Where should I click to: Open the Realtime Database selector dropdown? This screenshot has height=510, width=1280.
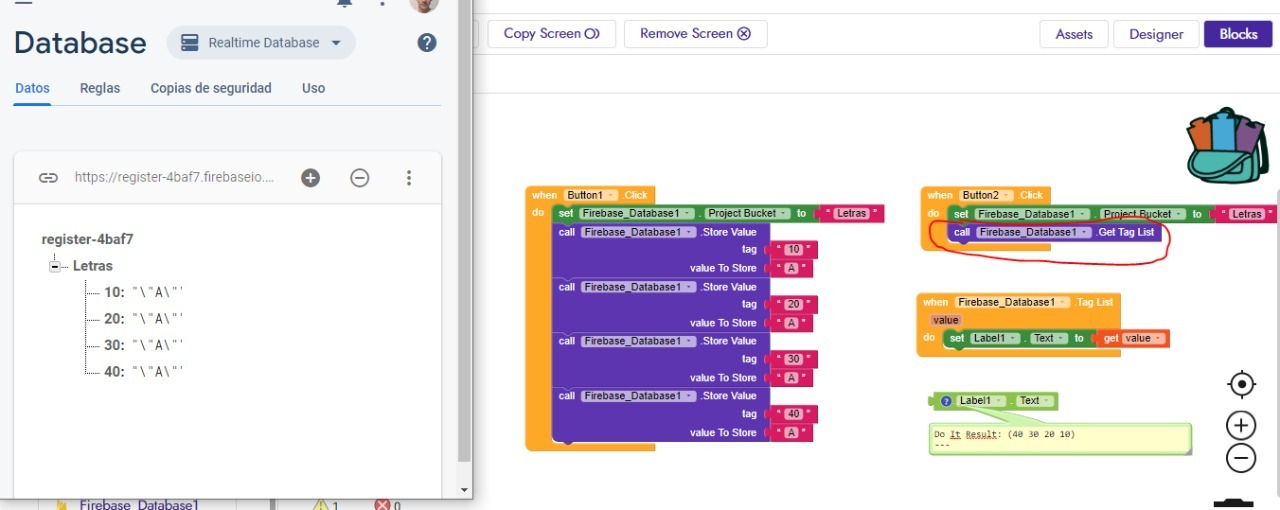coord(261,43)
